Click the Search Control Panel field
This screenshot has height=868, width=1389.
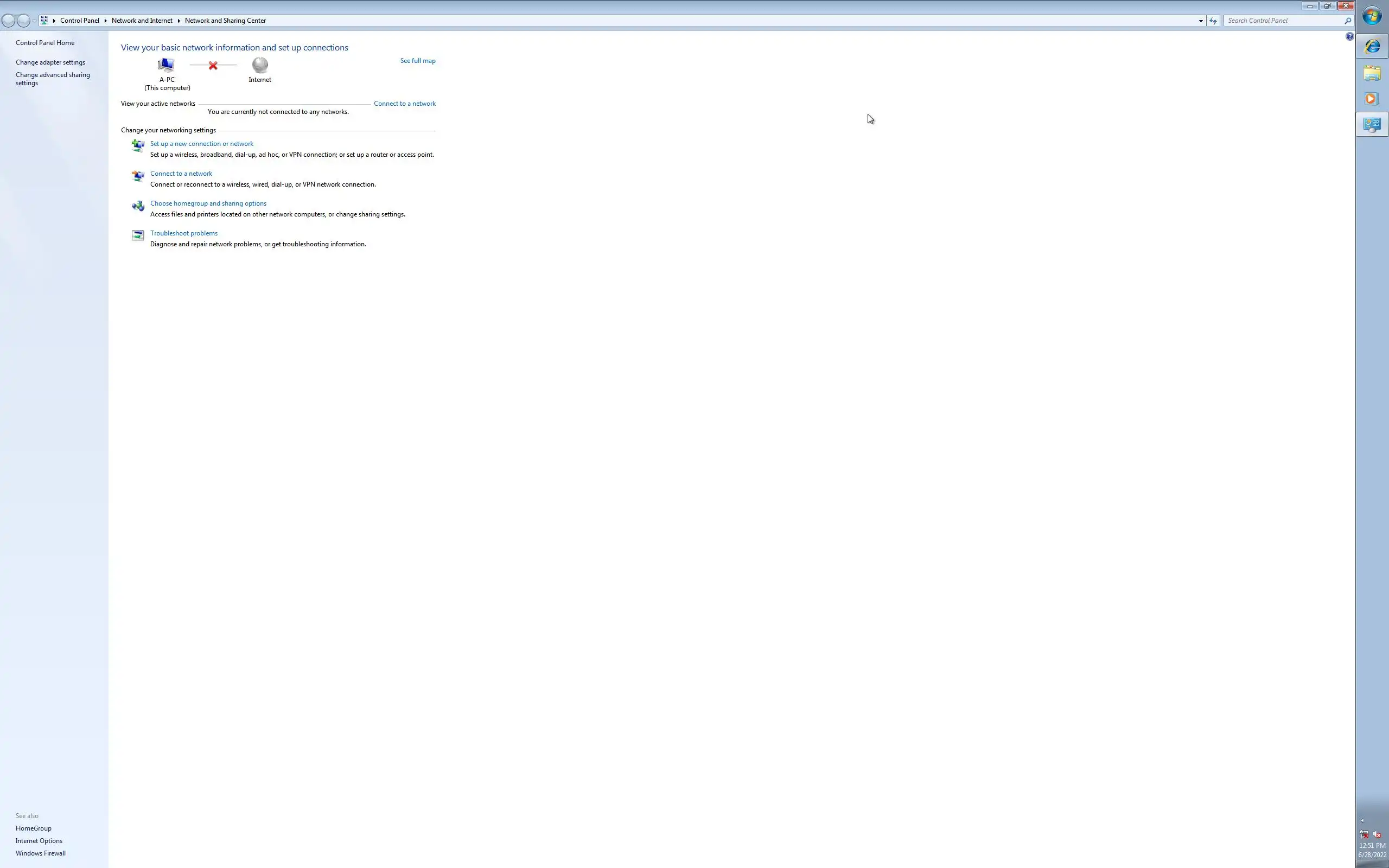[1283, 21]
